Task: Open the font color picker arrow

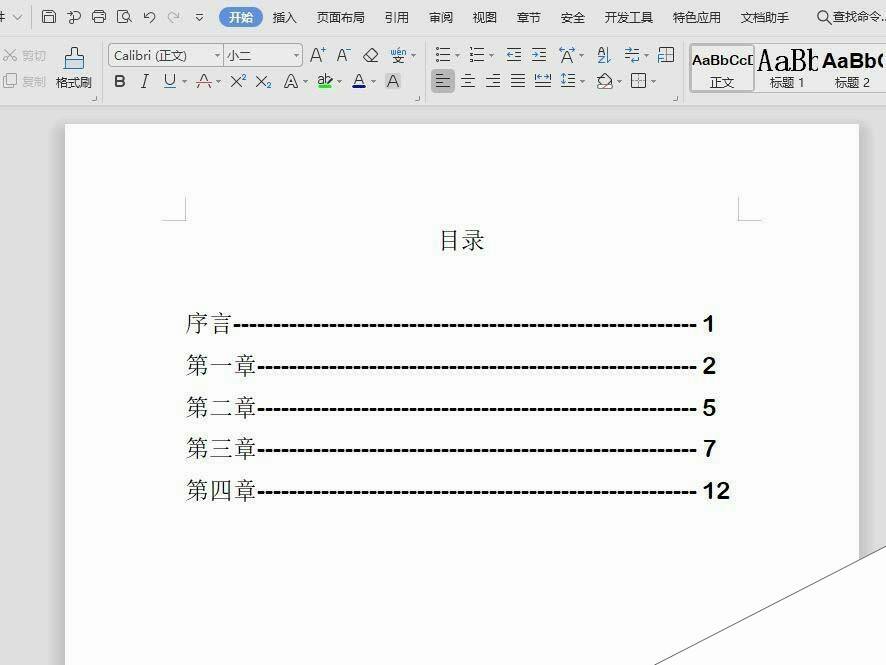Action: tap(371, 82)
